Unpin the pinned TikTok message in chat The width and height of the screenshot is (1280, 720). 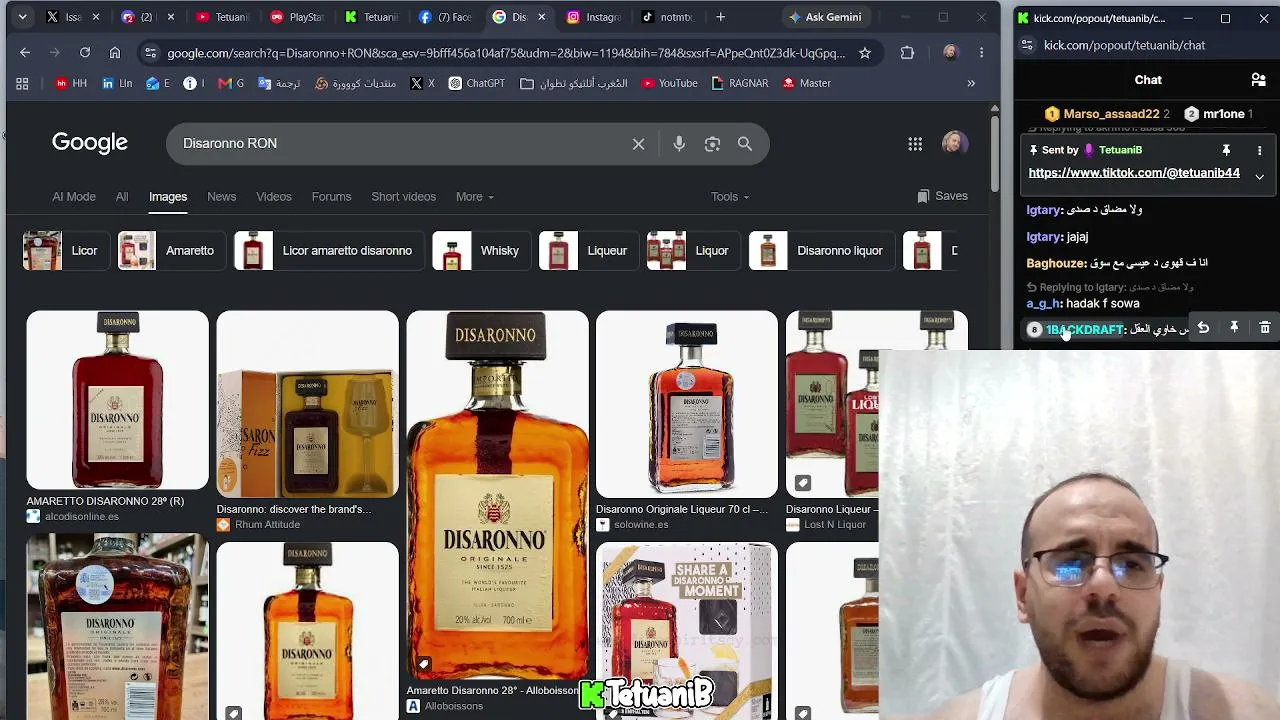(x=1226, y=150)
